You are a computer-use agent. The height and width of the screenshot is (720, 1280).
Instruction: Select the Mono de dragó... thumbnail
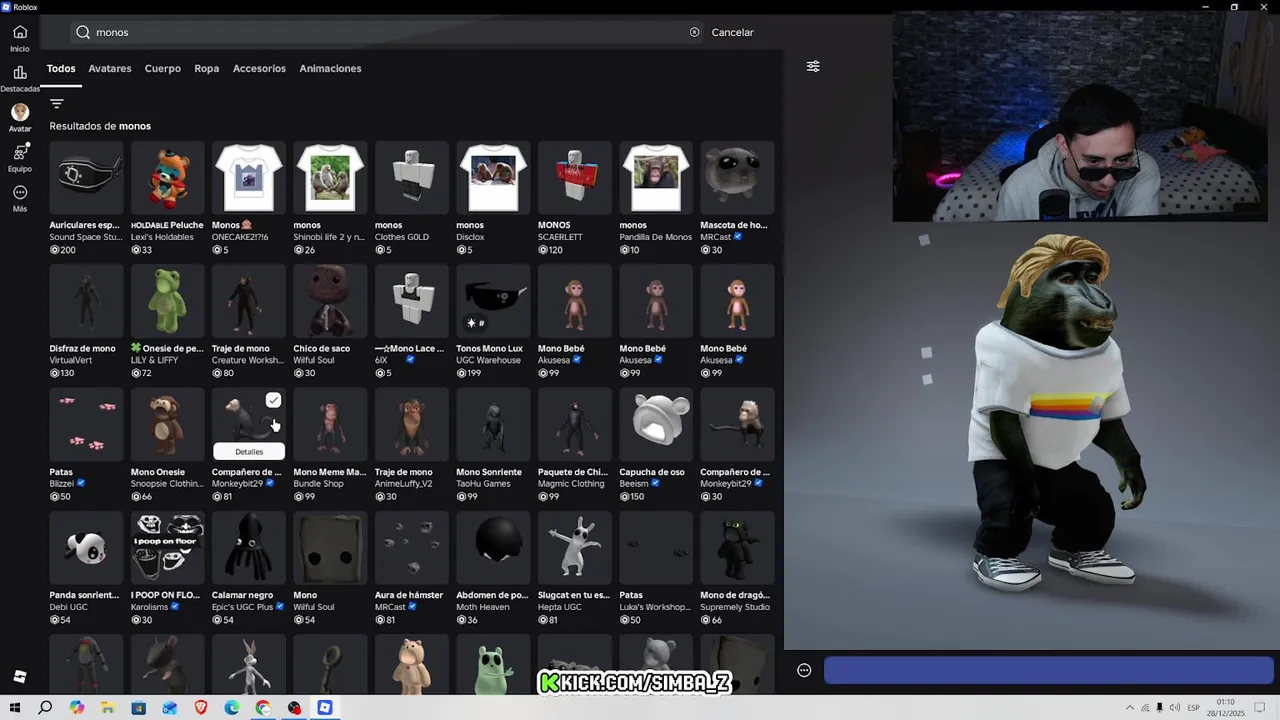[737, 548]
